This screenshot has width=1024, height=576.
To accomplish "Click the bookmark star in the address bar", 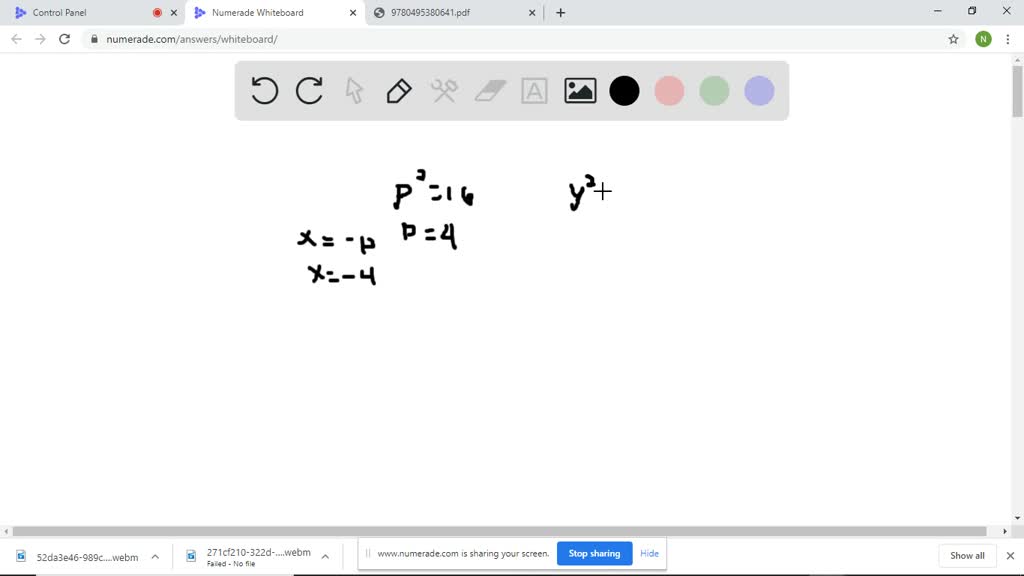I will (x=953, y=40).
